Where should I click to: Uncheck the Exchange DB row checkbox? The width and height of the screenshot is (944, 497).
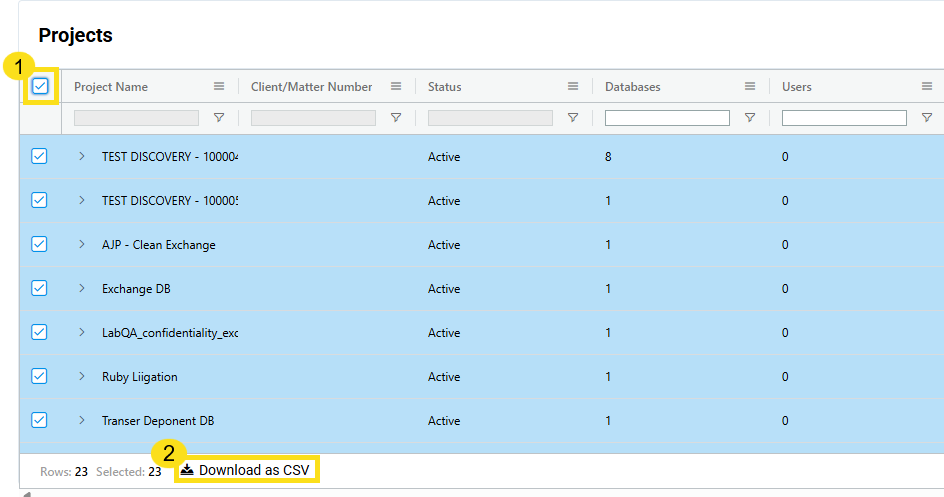tap(39, 288)
